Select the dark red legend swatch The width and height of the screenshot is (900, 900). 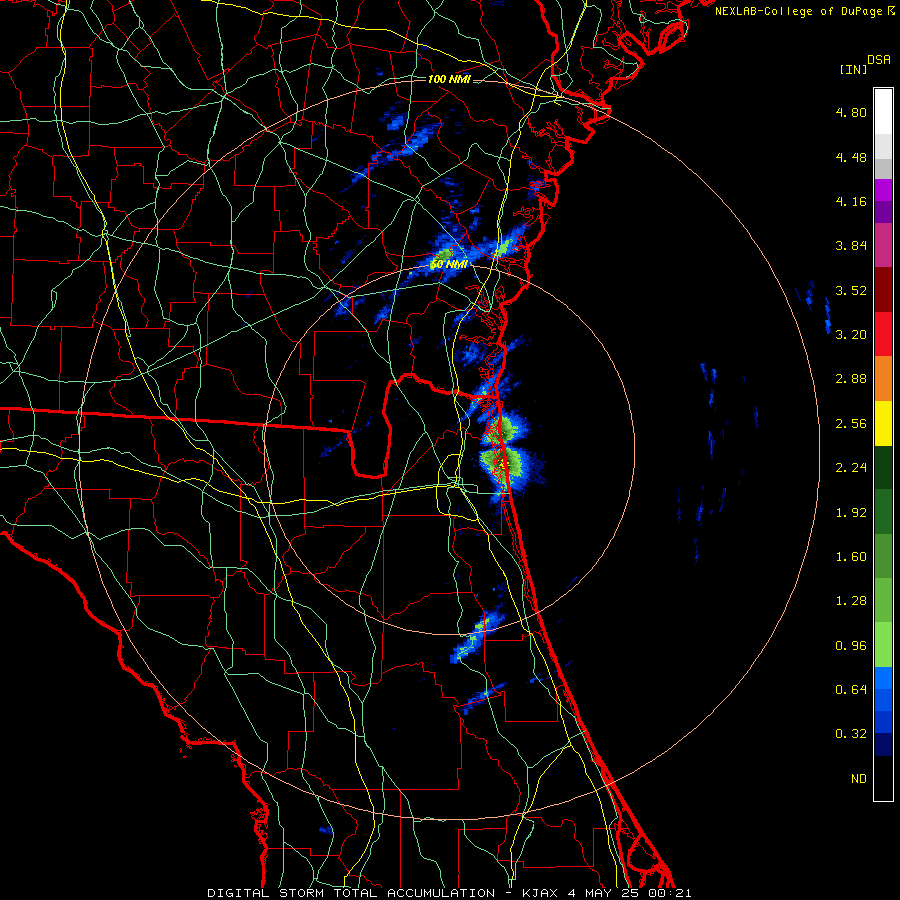[883, 290]
